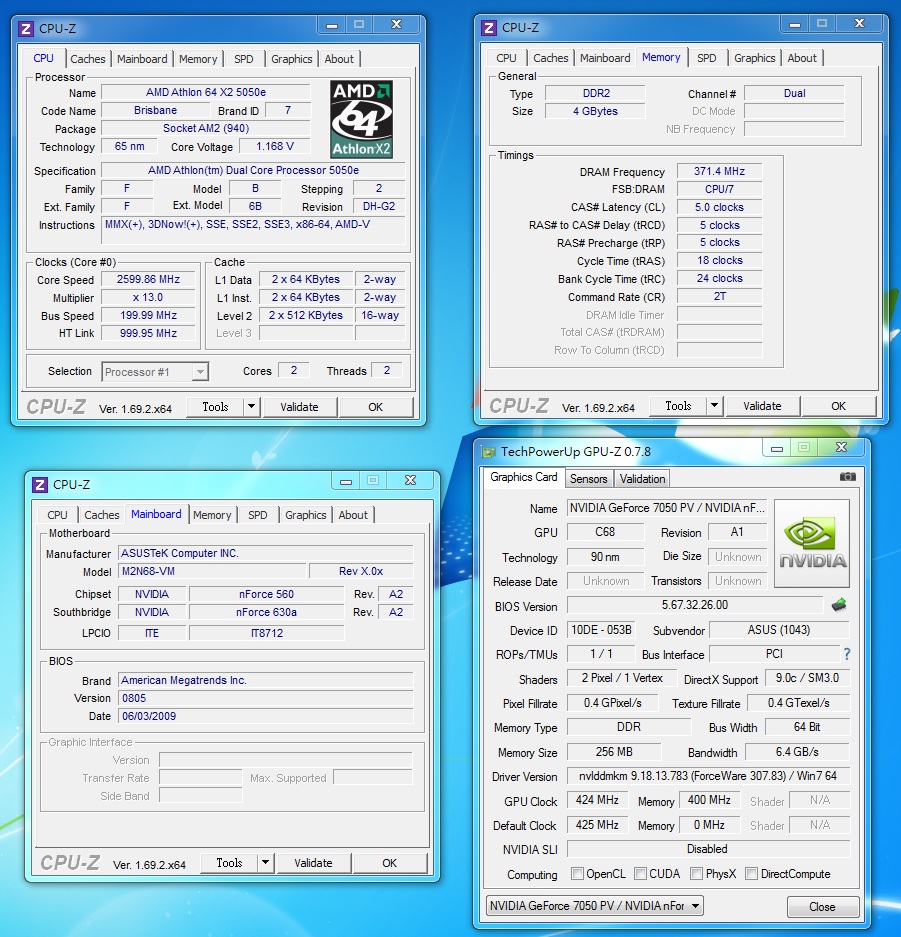Toggle the PhysX checkbox

click(x=696, y=874)
